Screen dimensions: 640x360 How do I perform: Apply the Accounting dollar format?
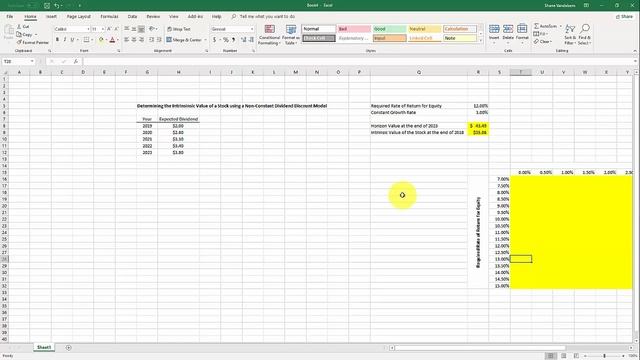[x=214, y=40]
